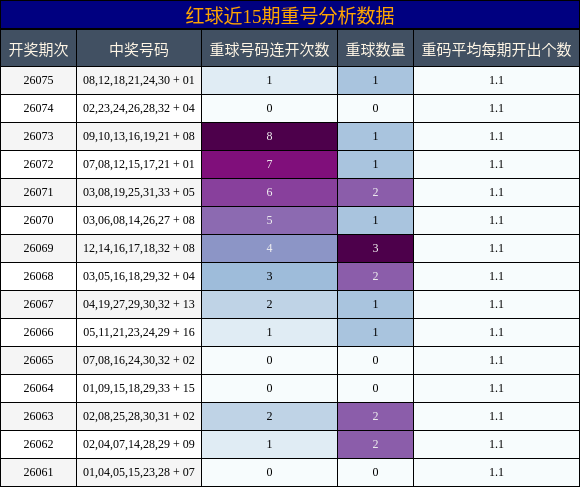The width and height of the screenshot is (580, 487).
Task: Select numbers 05,11,21,23,24,29 + 16
Action: (139, 332)
